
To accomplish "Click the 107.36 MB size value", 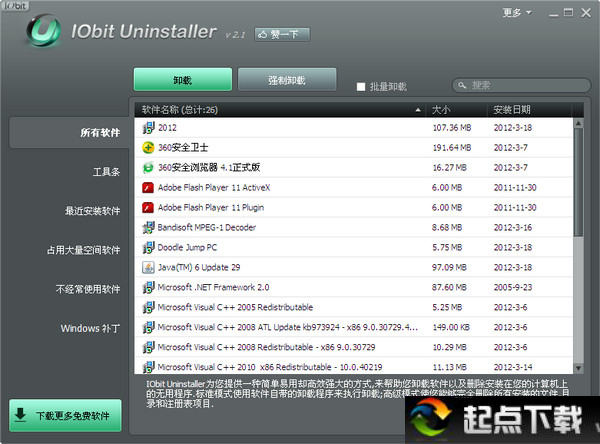I will coord(452,128).
